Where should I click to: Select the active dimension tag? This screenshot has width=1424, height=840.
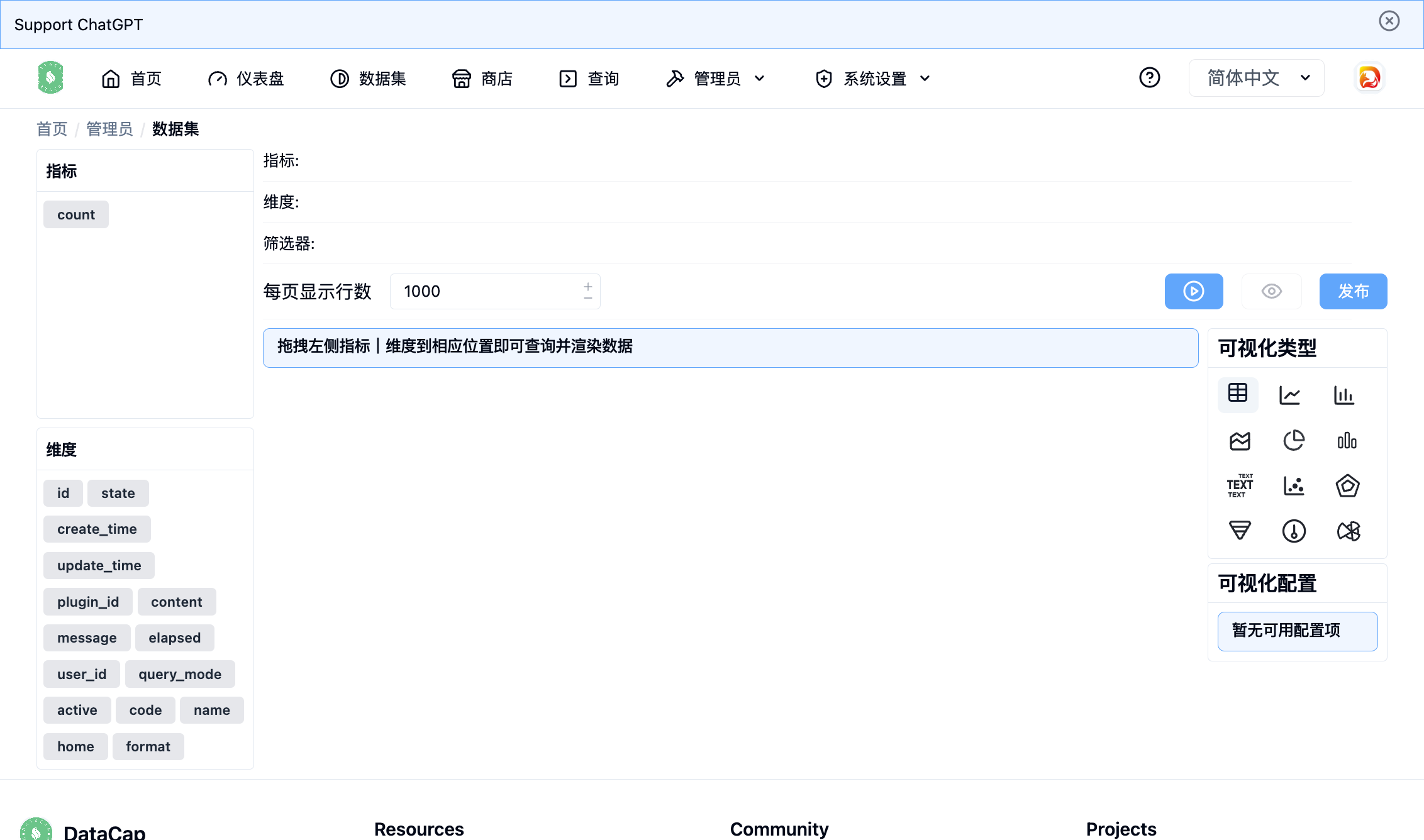pos(77,710)
